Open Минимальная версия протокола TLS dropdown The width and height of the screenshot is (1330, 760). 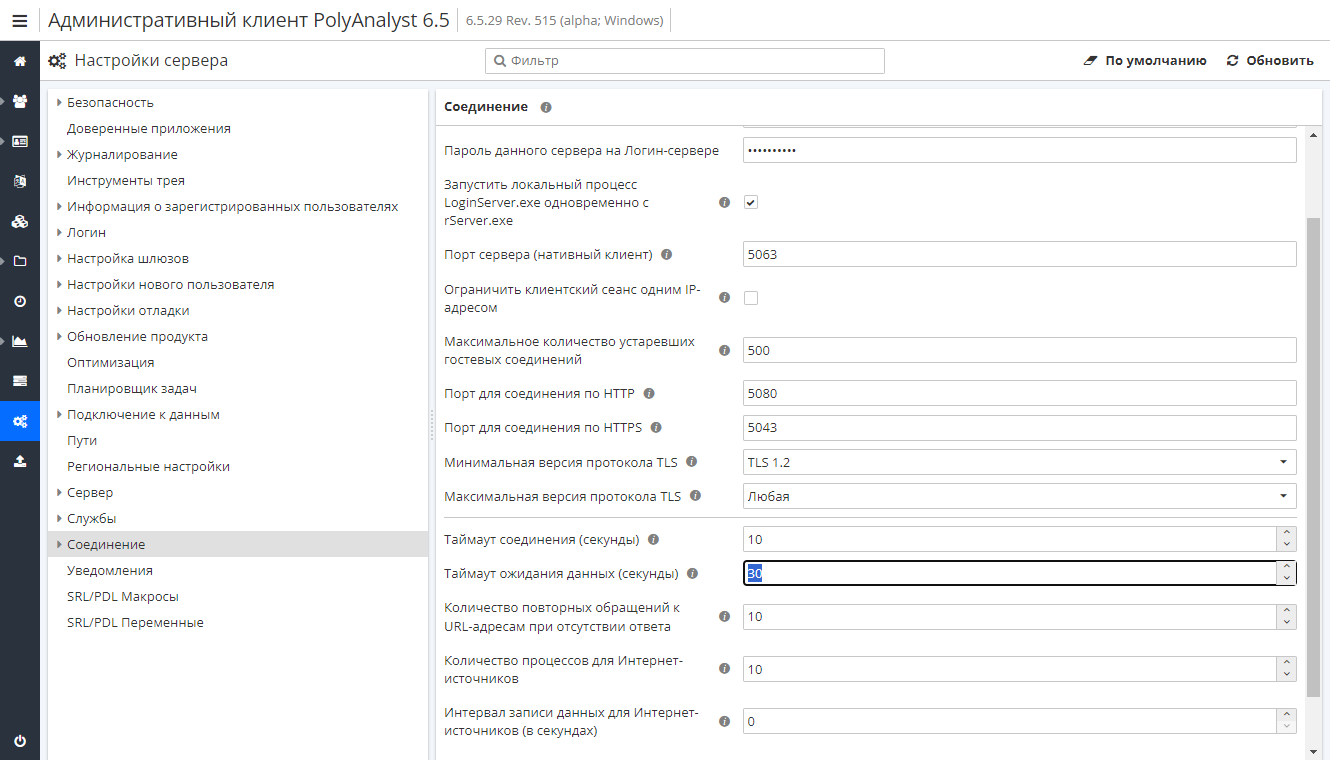tap(1020, 462)
